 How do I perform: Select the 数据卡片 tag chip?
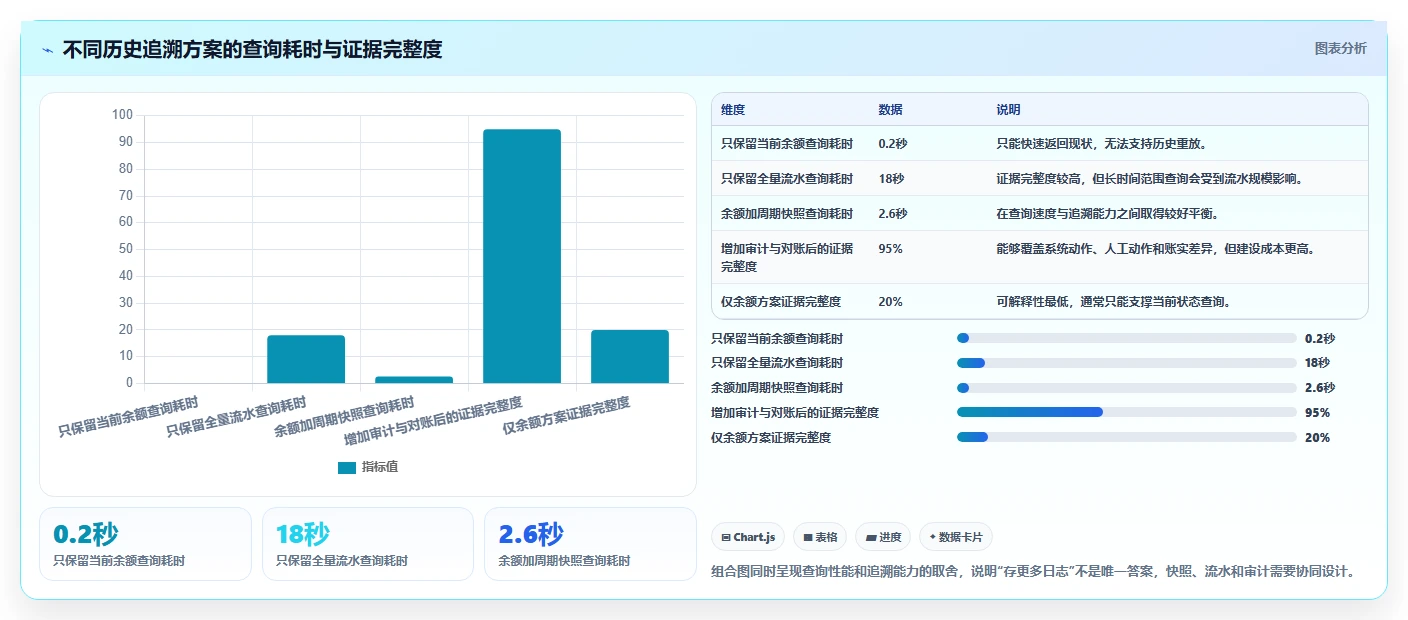956,537
